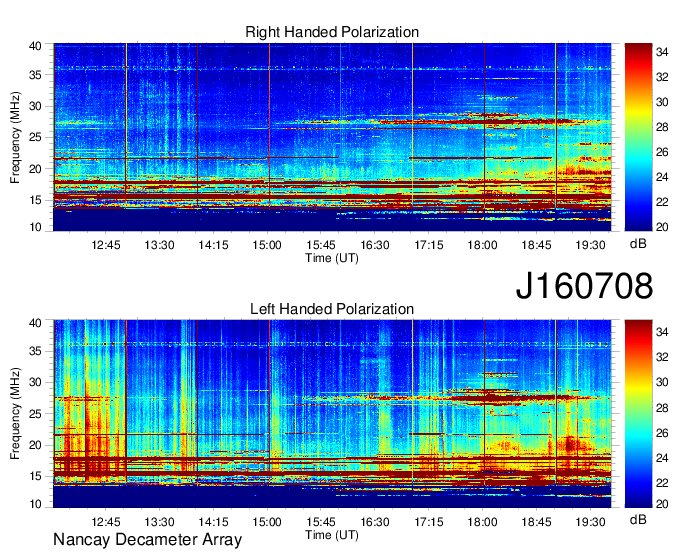Select the 28 value on Left Handed colorbar
Image resolution: width=680 pixels, height=552 pixels.
click(x=662, y=407)
